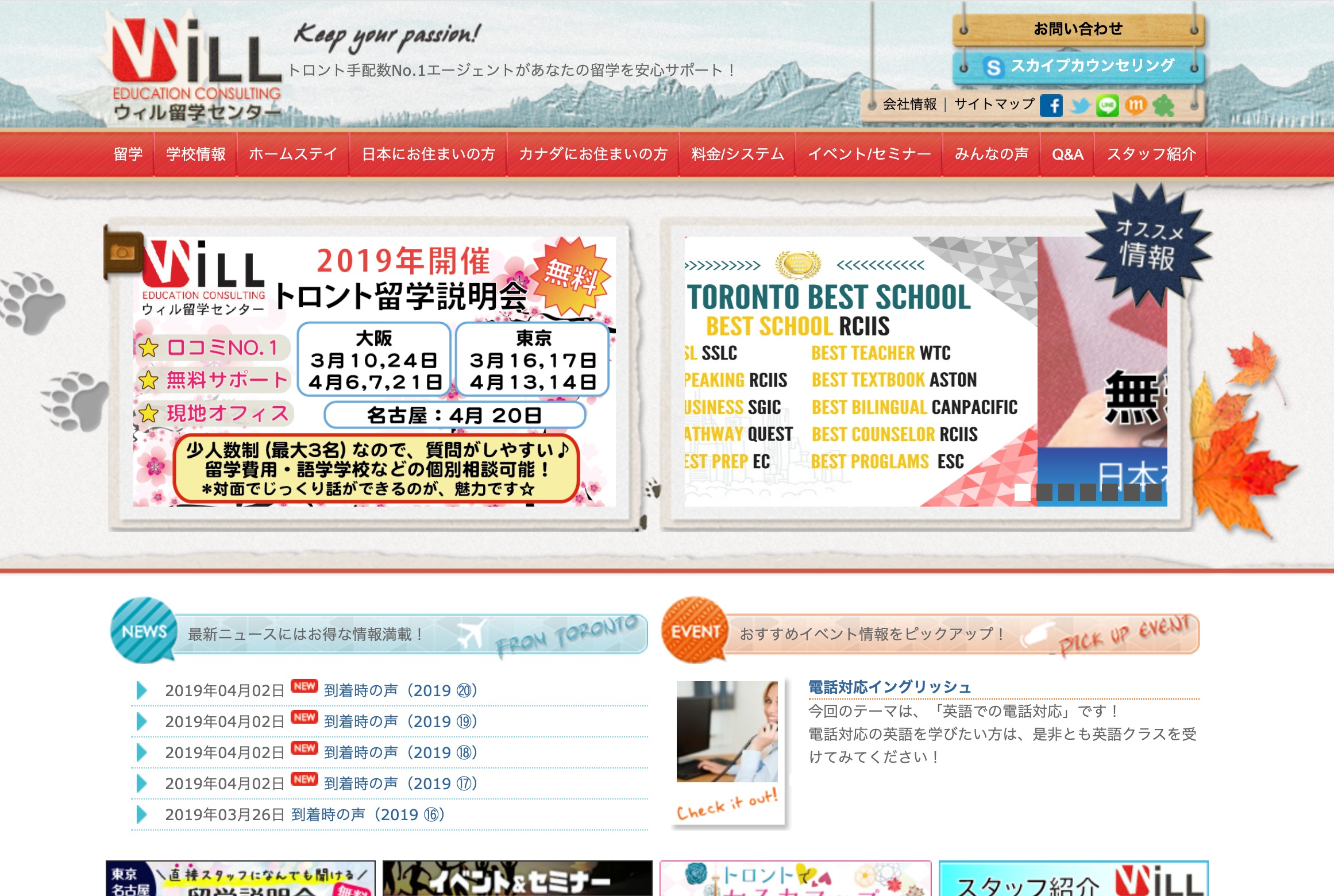The width and height of the screenshot is (1334, 896).
Task: Click the トロント留学説明会 2019 banner
Action: (x=375, y=372)
